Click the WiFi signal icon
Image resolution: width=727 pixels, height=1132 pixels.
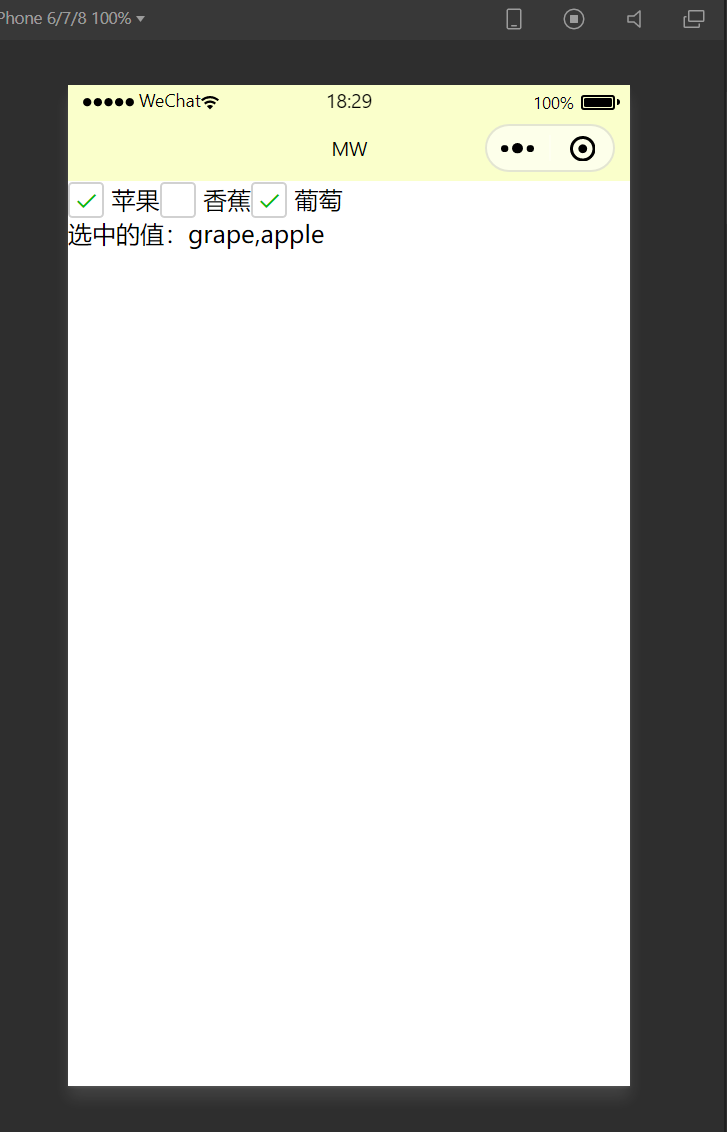(210, 102)
